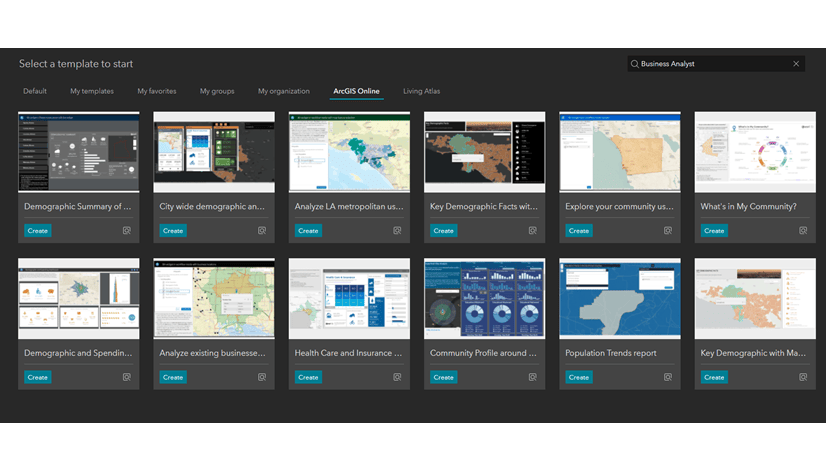Select the ArcGIS Online tab
The width and height of the screenshot is (826, 465).
tap(356, 91)
